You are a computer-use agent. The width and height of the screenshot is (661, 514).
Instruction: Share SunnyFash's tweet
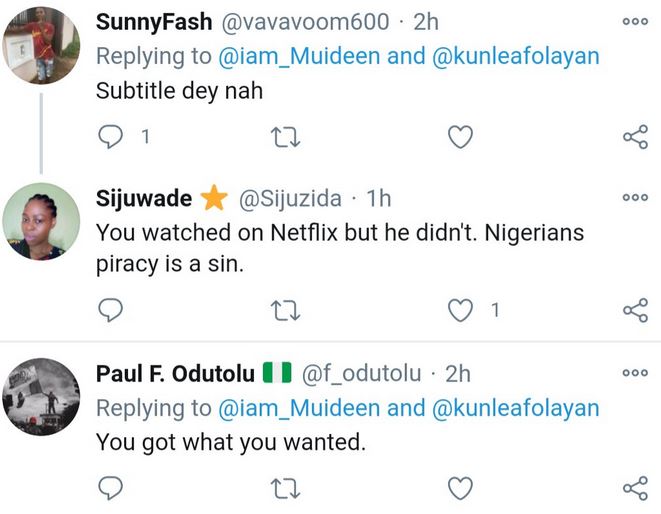[635, 138]
